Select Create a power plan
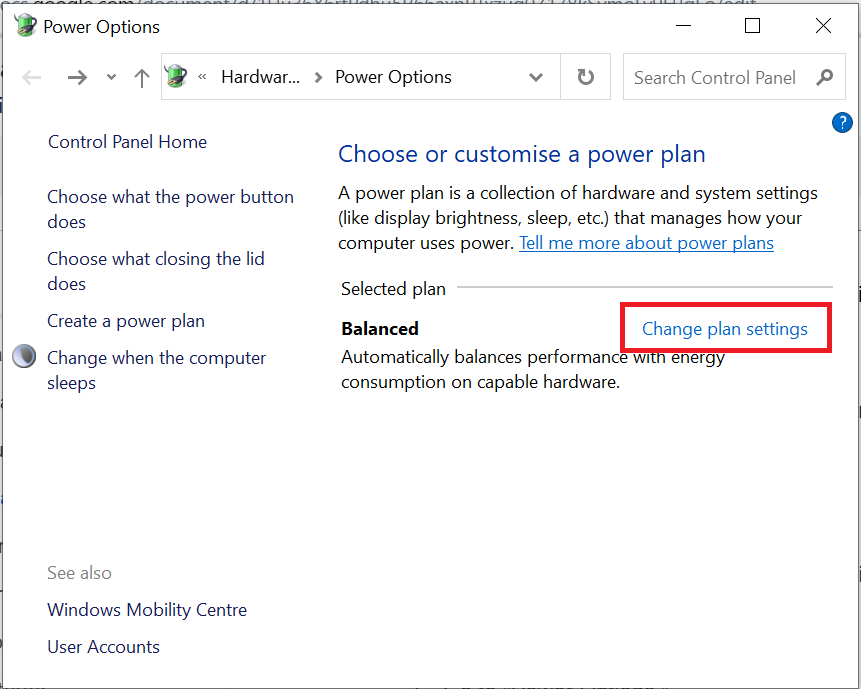Viewport: 861px width, 689px height. 126,321
